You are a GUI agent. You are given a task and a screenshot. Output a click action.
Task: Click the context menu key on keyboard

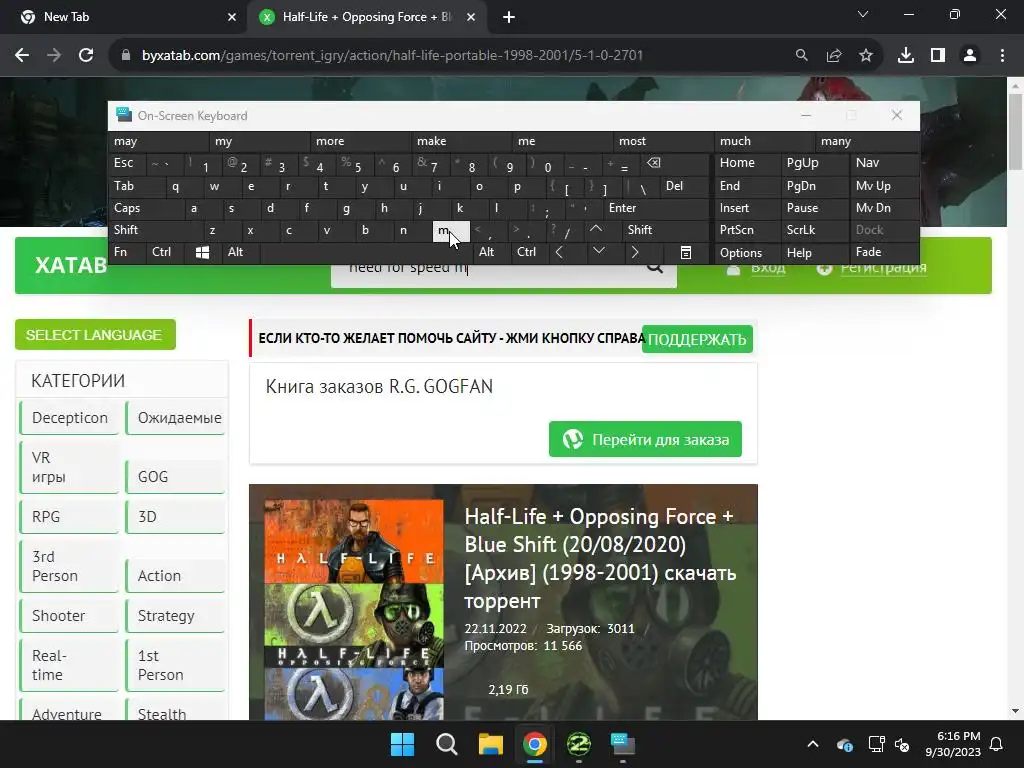[686, 253]
